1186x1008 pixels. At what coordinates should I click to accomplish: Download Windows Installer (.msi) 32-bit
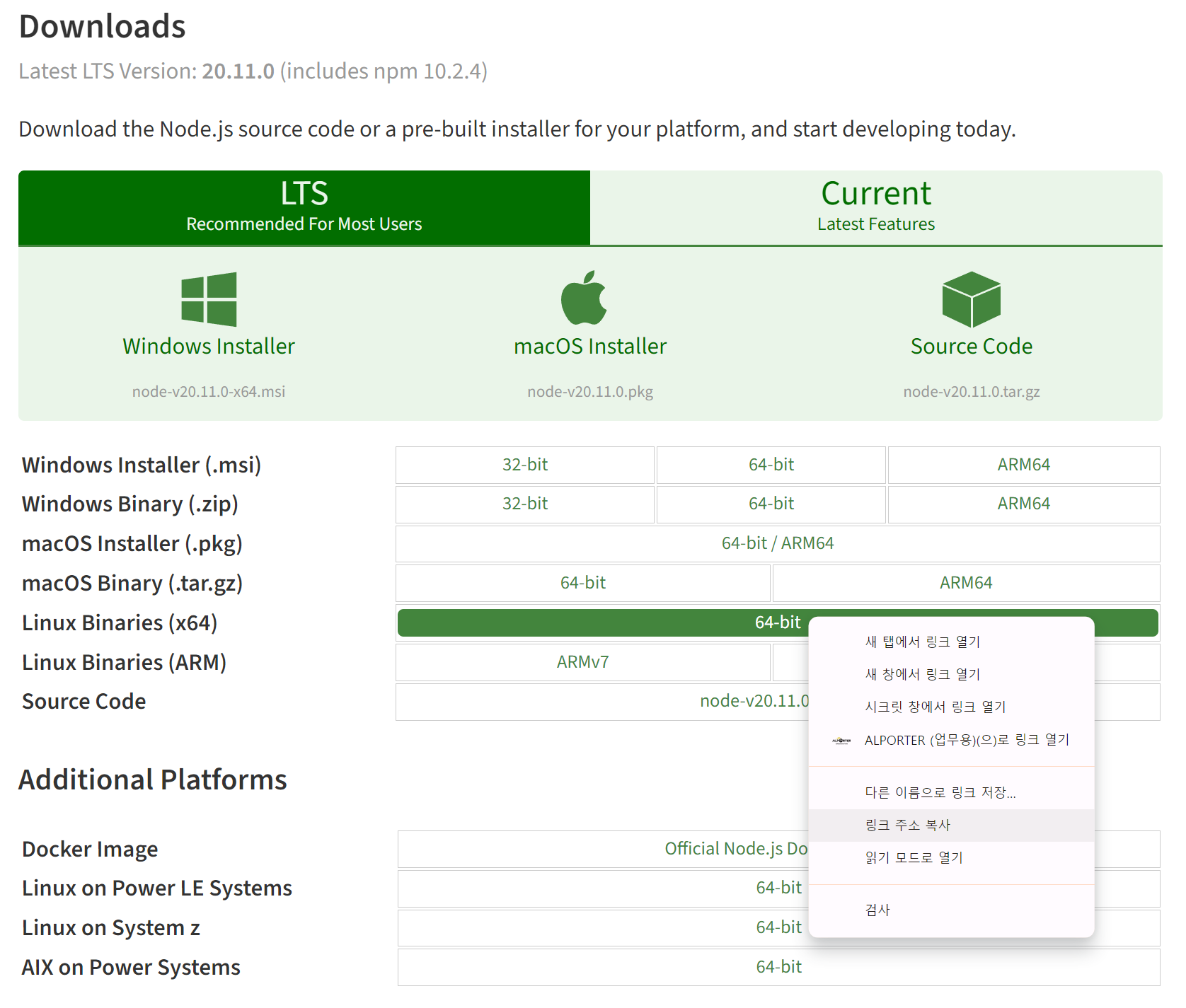tap(525, 465)
